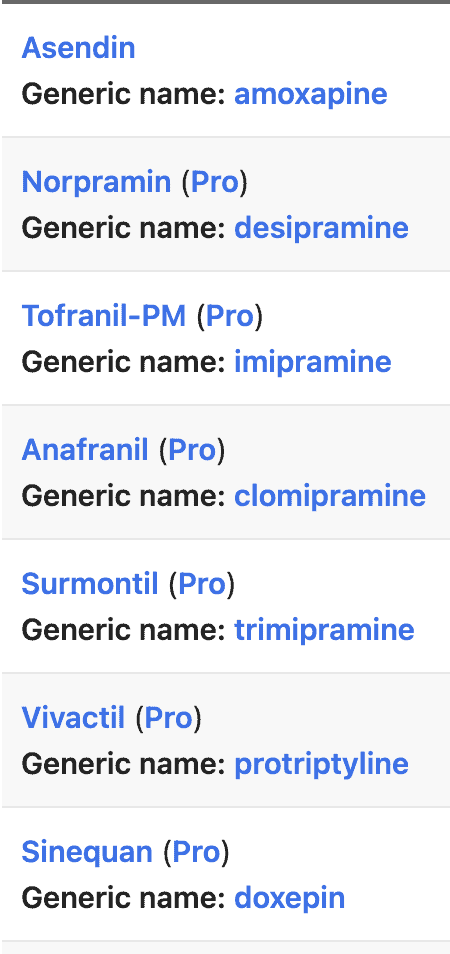Open the Anafranil brand link

pyautogui.click(x=85, y=450)
